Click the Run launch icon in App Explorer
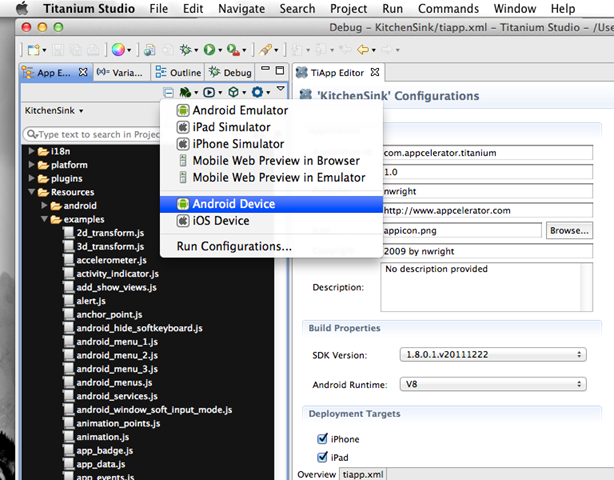The image size is (614, 480). pos(208,92)
